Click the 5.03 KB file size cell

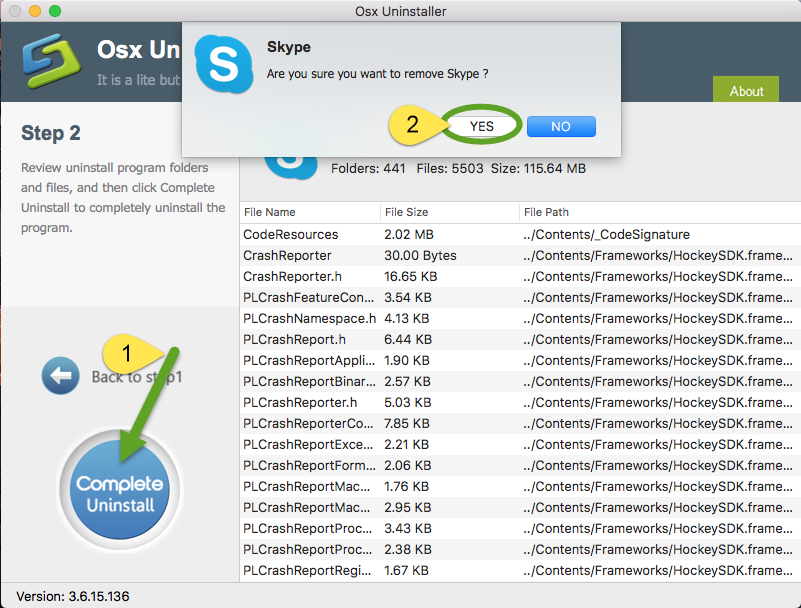(408, 403)
